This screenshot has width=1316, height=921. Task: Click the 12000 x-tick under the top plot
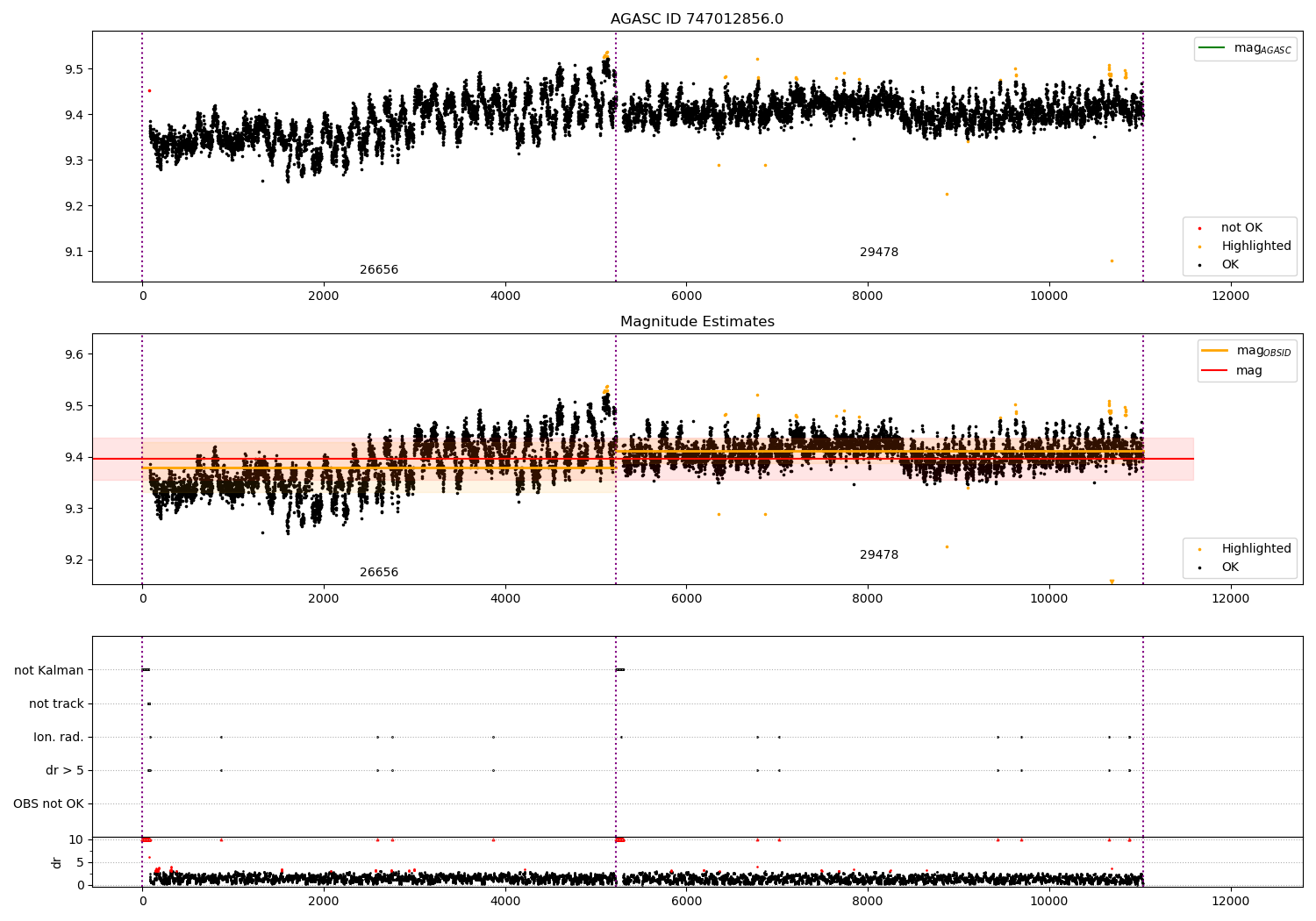pyautogui.click(x=1230, y=296)
